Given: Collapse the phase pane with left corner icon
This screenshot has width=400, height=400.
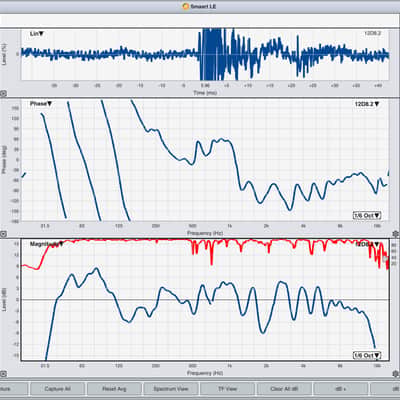Looking at the screenshot, I should (3, 234).
